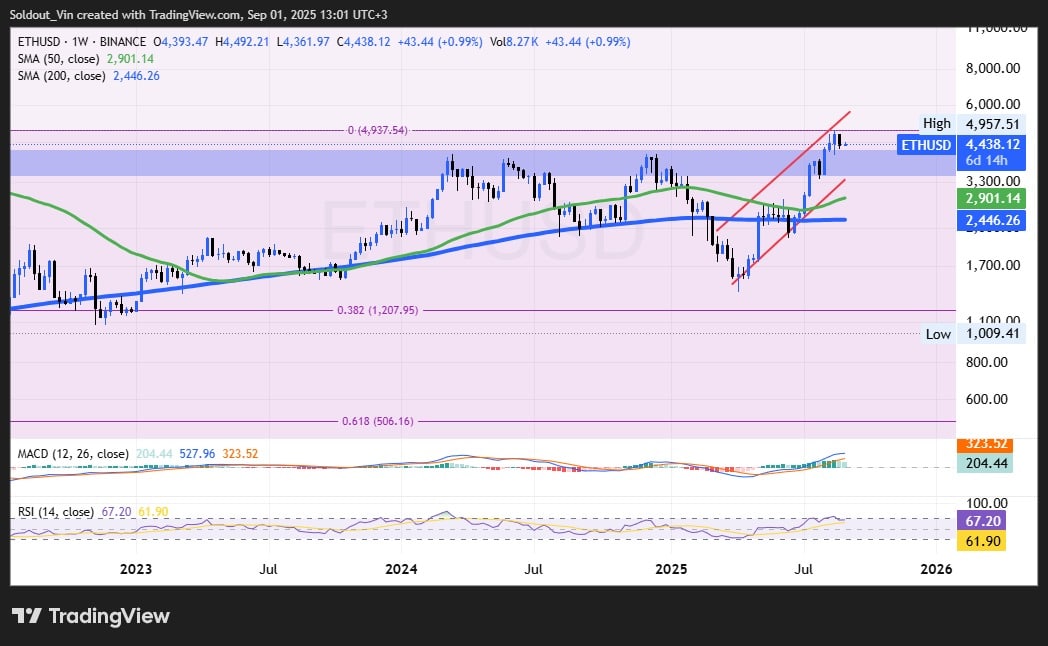Click the green 2,901.14 SMA price tag
Screen dimensions: 1048x646
click(993, 199)
